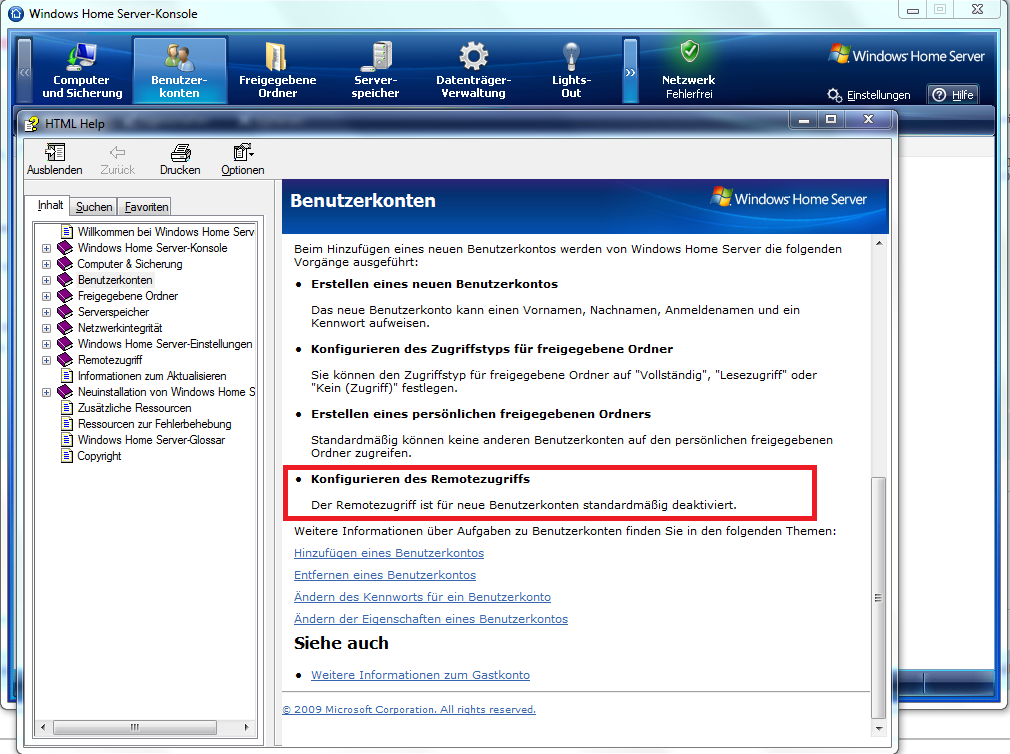Open the Zusätzliche Ressourcen page icon

click(67, 408)
